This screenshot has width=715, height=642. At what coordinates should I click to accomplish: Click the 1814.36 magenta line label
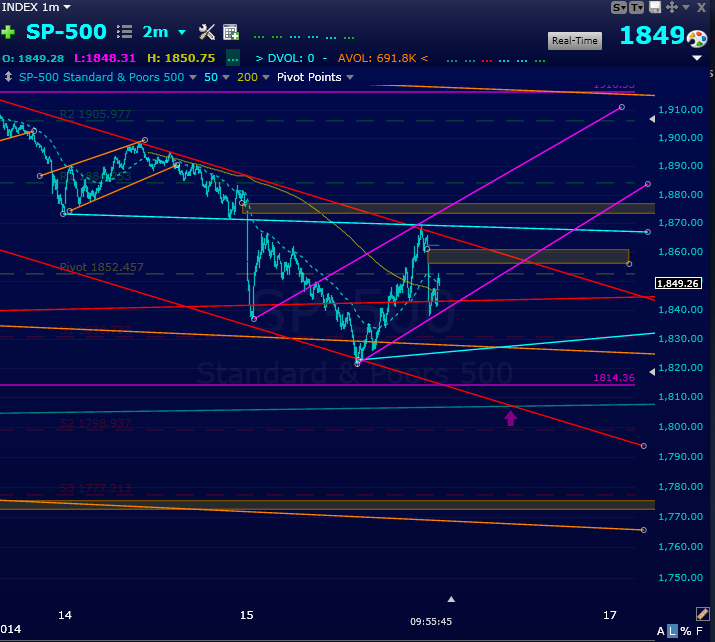(x=614, y=378)
